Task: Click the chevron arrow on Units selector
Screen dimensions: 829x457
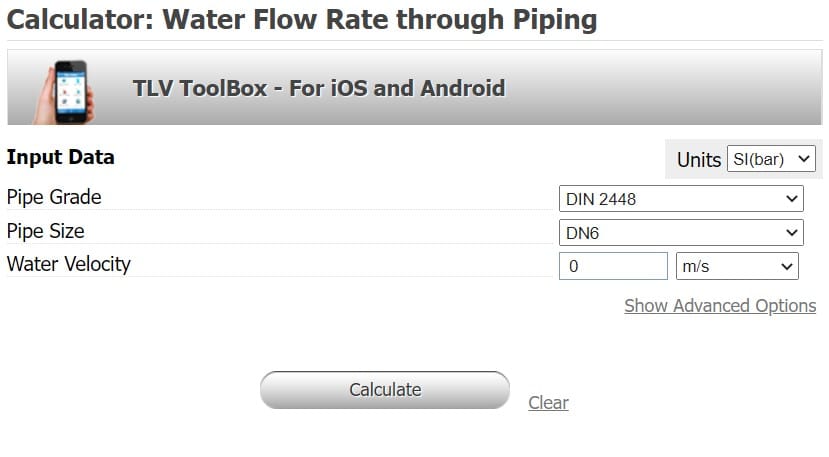Action: (804, 159)
